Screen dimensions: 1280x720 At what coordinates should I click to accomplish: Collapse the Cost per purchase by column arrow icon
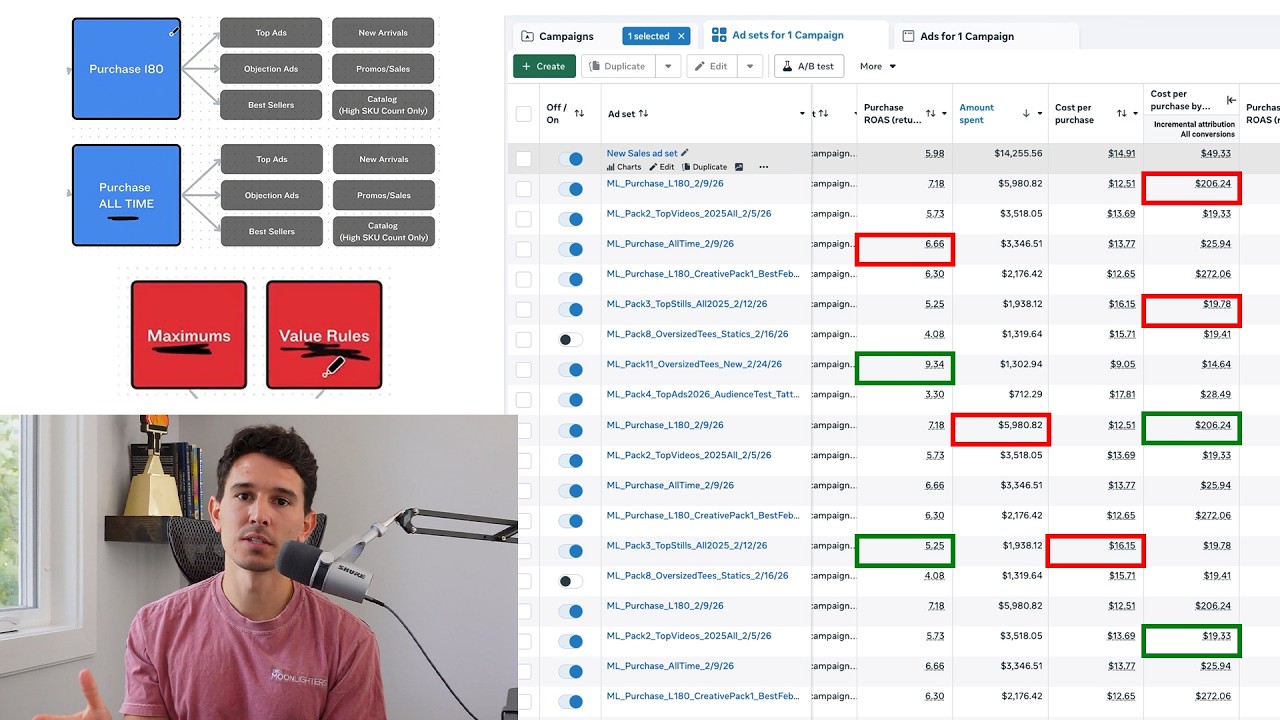[x=1231, y=100]
